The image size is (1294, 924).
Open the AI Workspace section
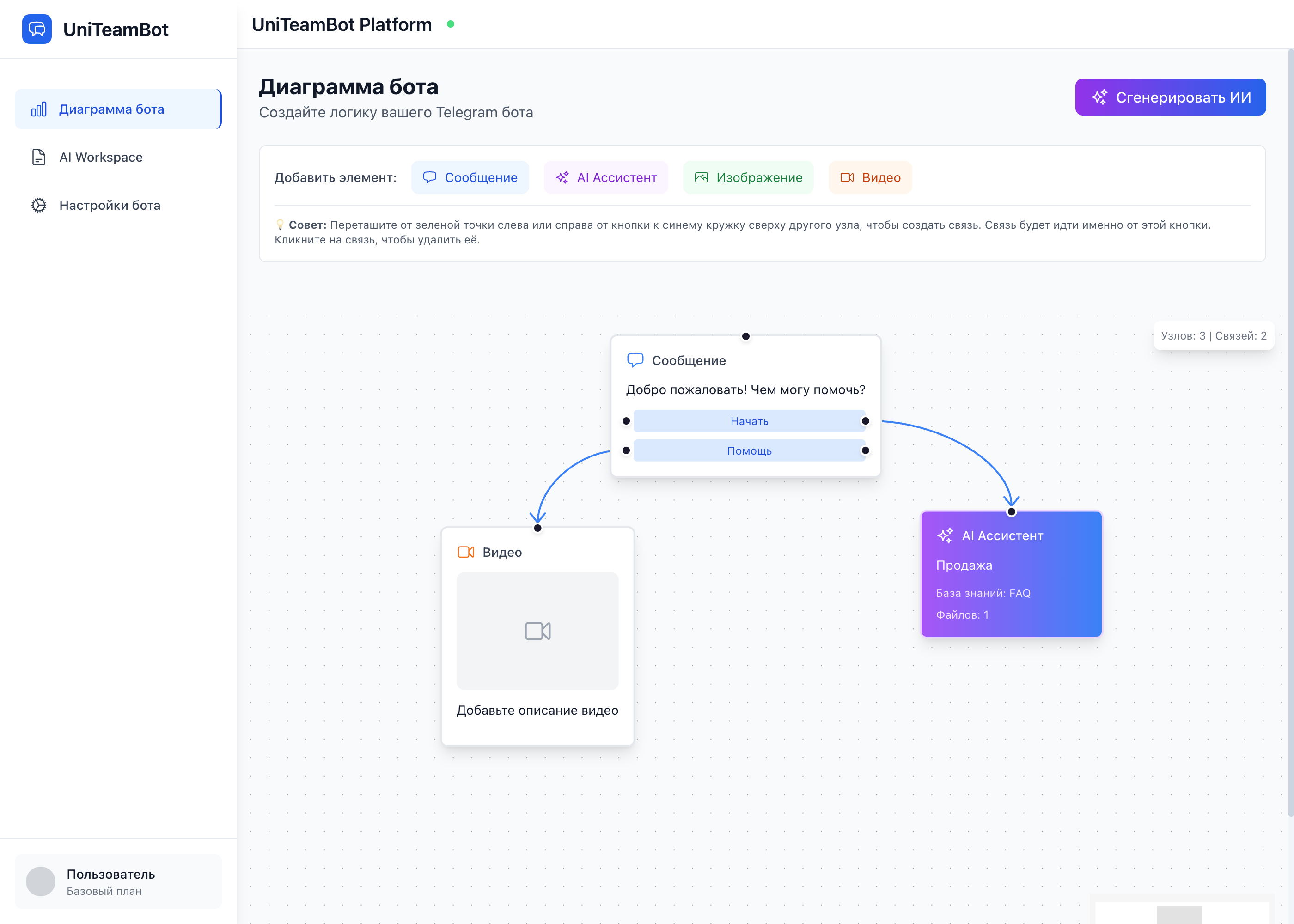click(x=101, y=157)
